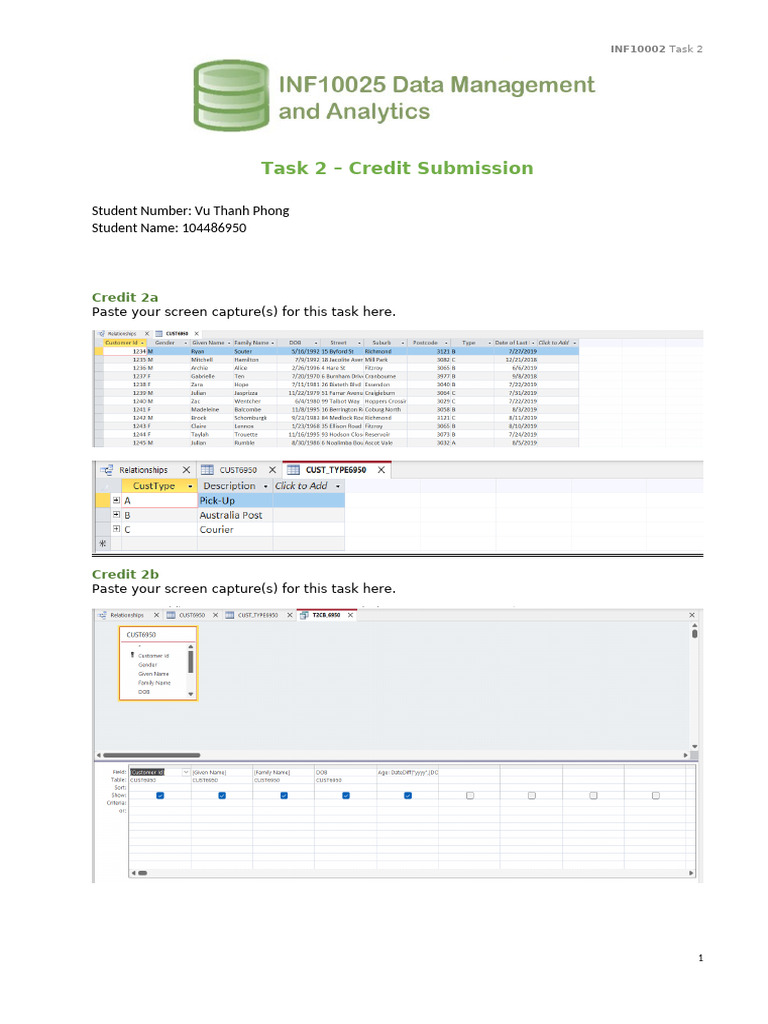Uncheck the Show box under Family Name
Image resolution: width=768 pixels, height=1024 pixels.
[x=284, y=795]
